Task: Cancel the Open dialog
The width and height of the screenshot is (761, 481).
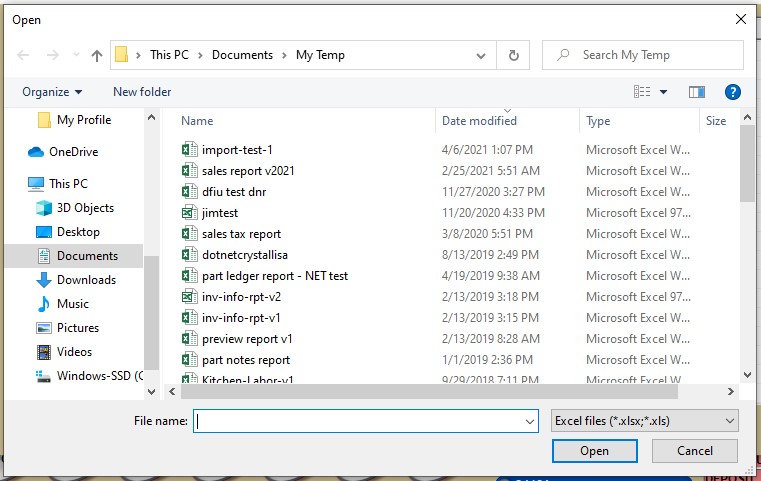Action: tap(694, 451)
